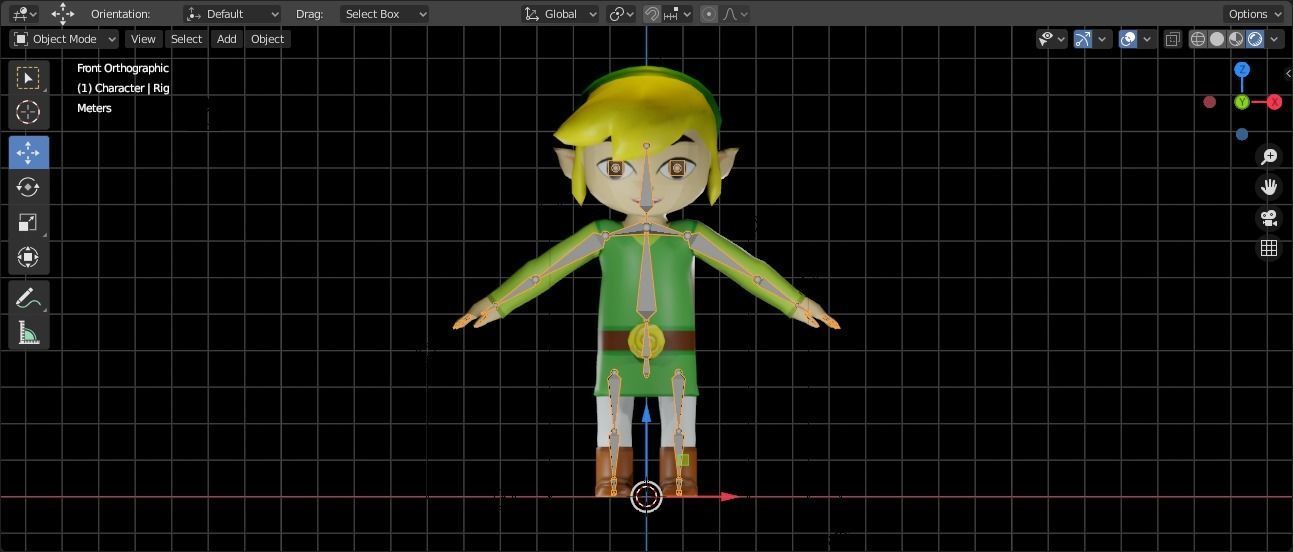Click the negative X axis red dot on gizmo
The height and width of the screenshot is (552, 1293).
[x=1210, y=102]
